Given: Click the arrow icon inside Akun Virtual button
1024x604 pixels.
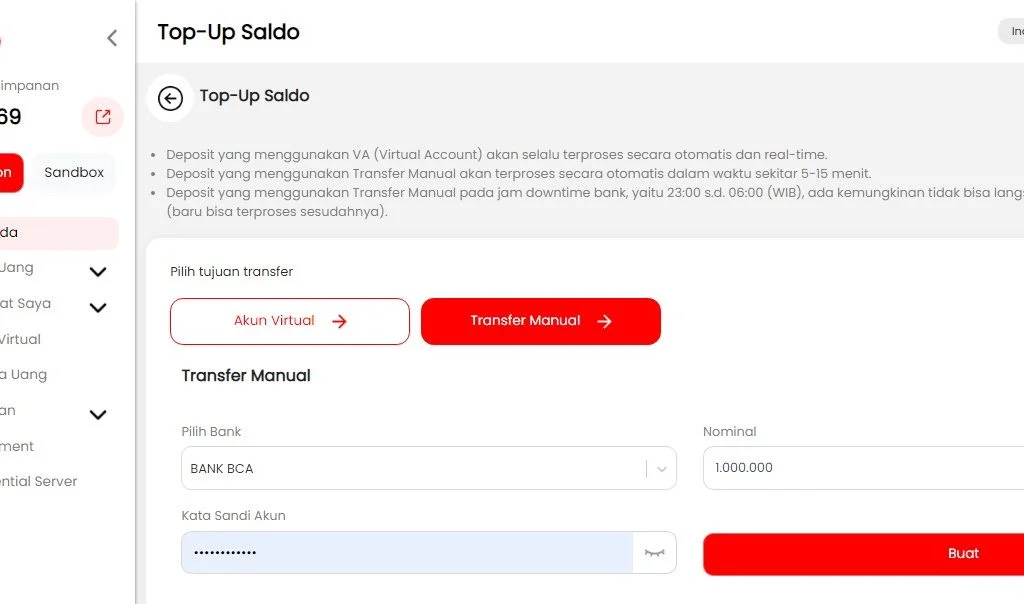Looking at the screenshot, I should 339,321.
